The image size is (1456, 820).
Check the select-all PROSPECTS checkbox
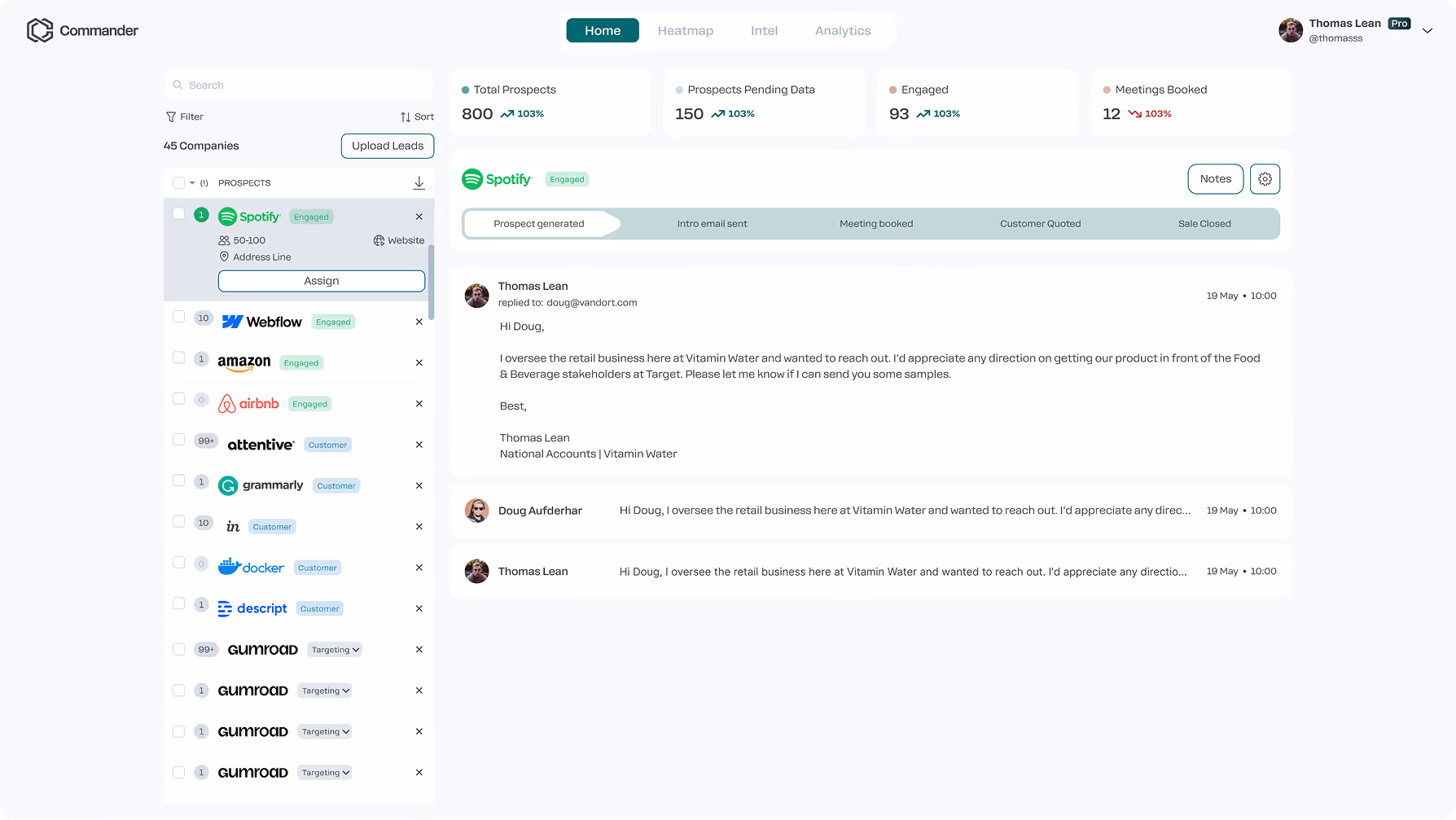click(x=178, y=183)
